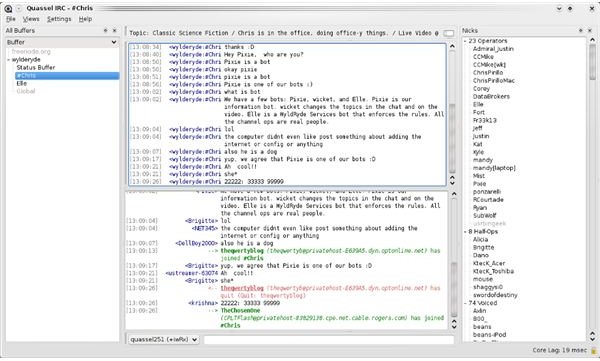Select nick SubWolf
The width and height of the screenshot is (600, 361).
click(x=484, y=216)
